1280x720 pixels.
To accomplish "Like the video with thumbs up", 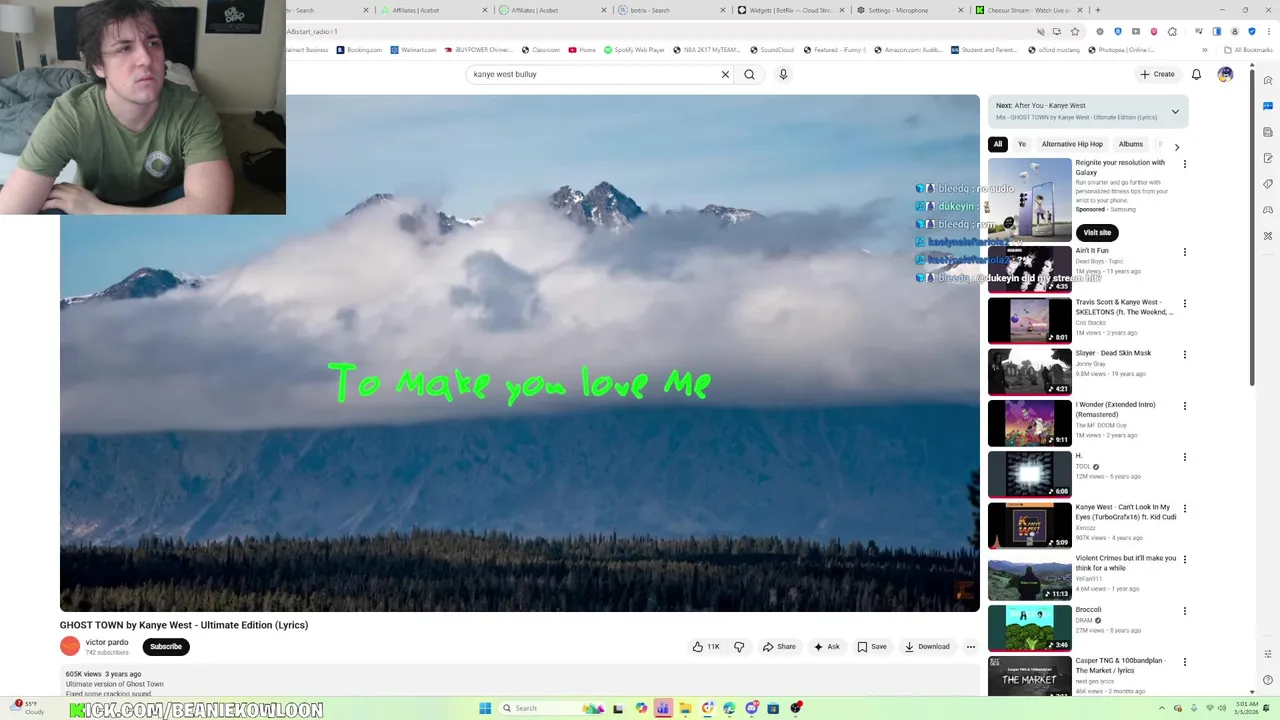I will [x=706, y=647].
